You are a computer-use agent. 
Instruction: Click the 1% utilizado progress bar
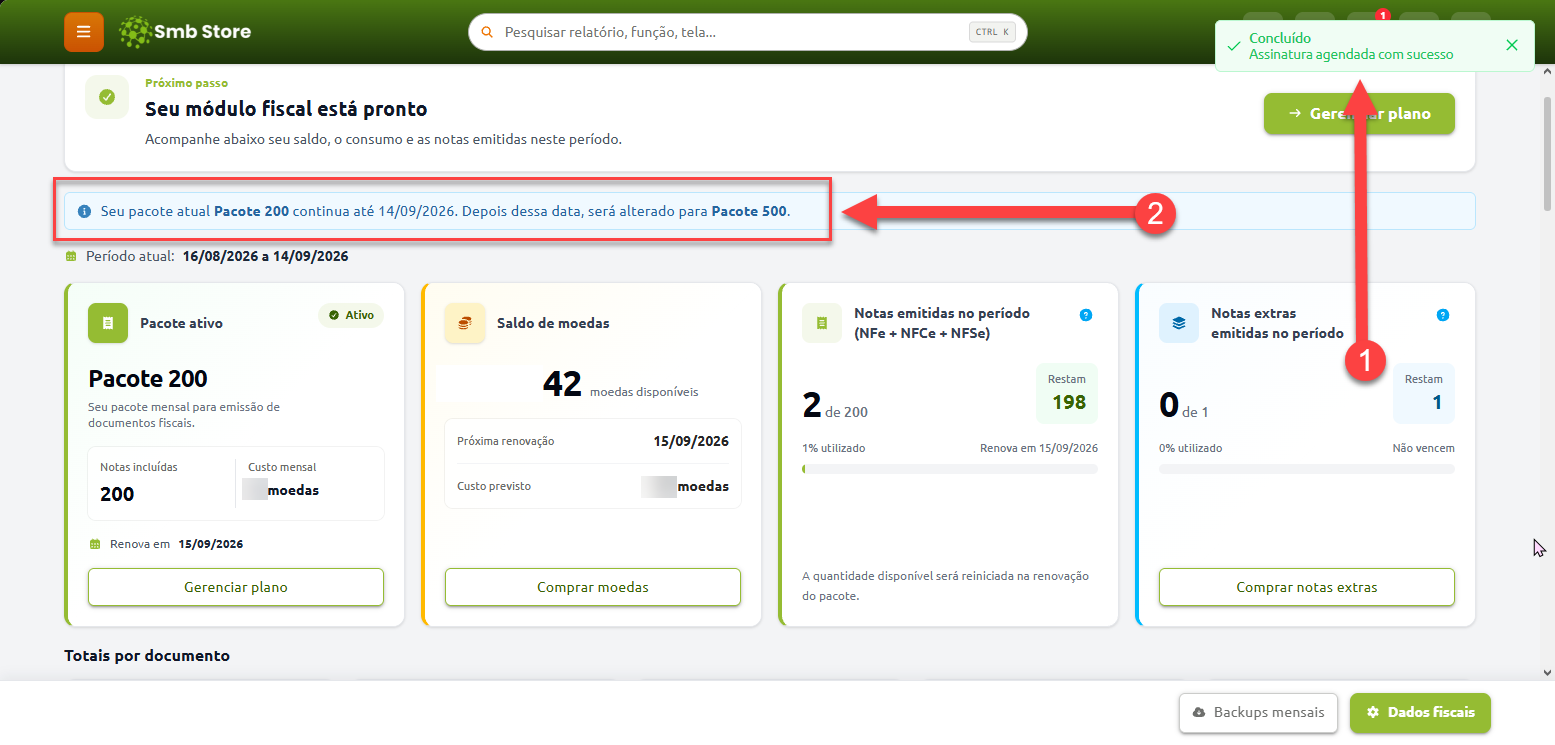(x=950, y=469)
